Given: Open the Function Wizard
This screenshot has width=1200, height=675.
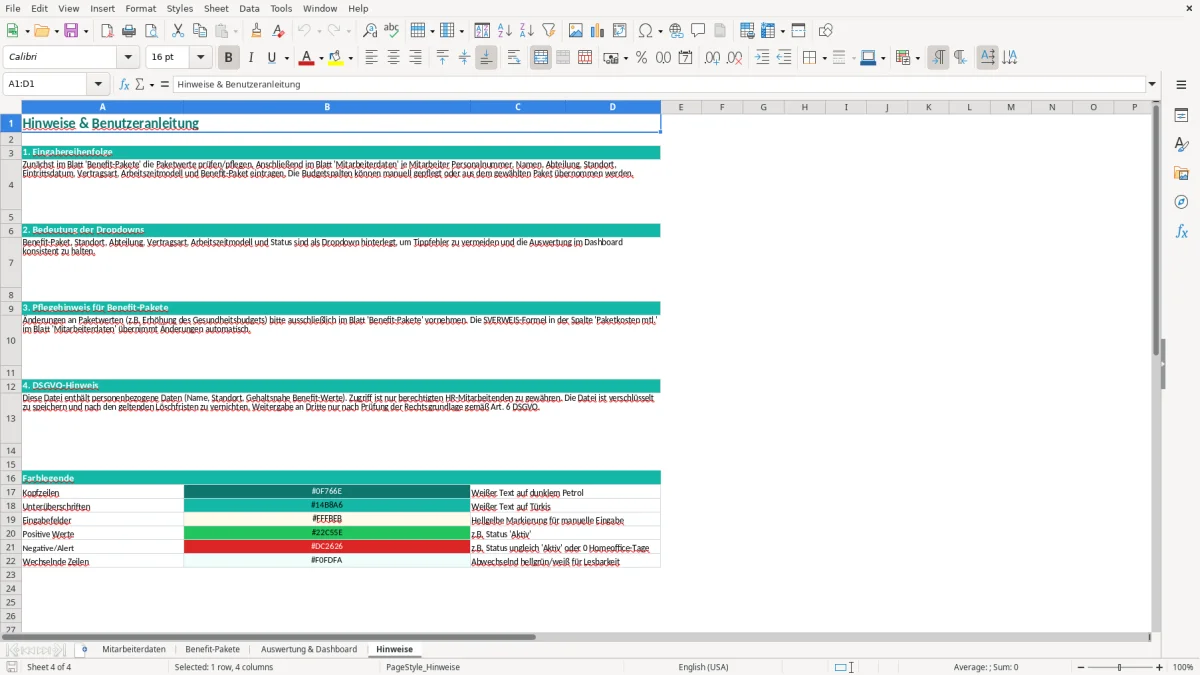Looking at the screenshot, I should click(x=125, y=84).
